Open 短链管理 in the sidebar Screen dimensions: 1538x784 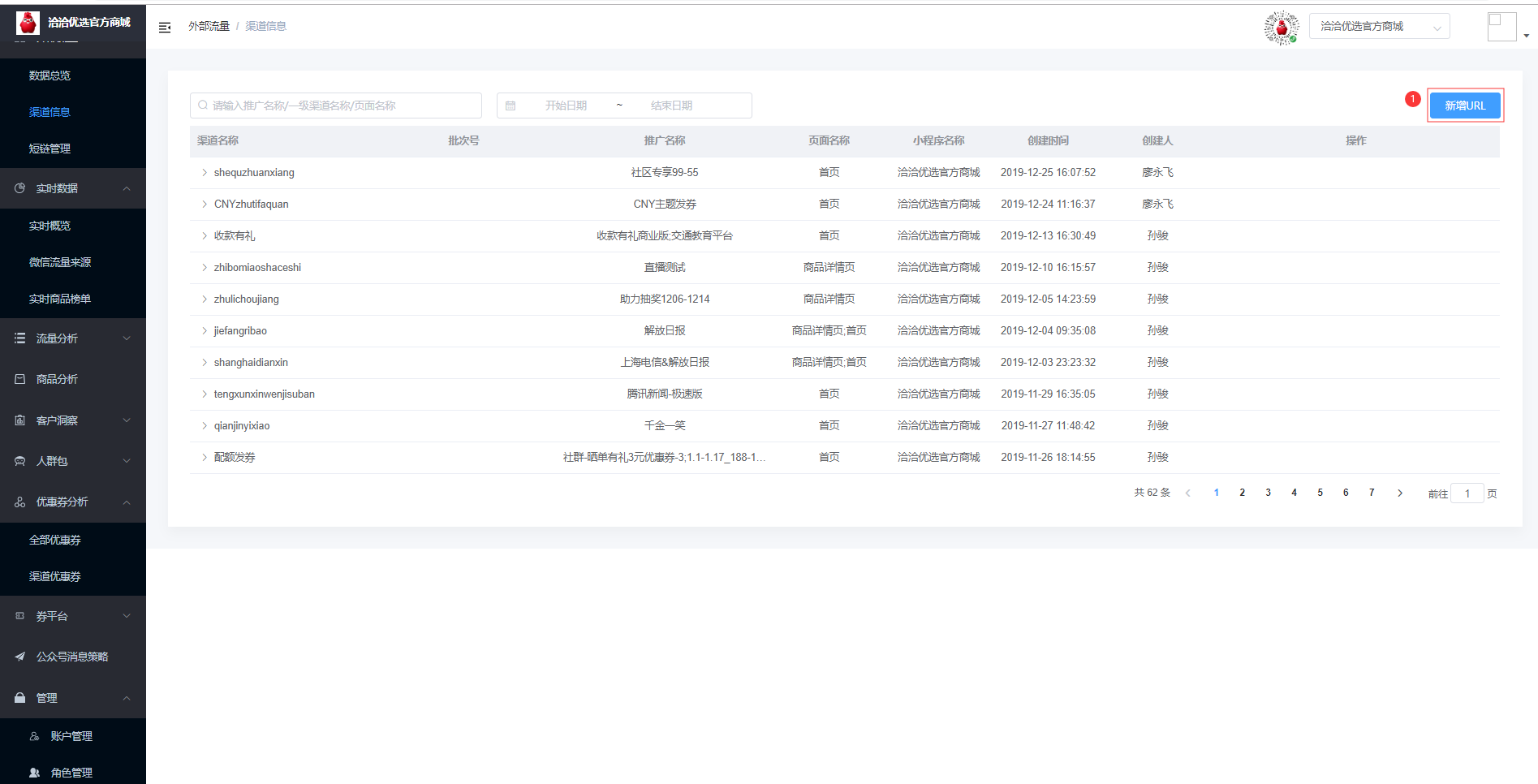coord(50,149)
